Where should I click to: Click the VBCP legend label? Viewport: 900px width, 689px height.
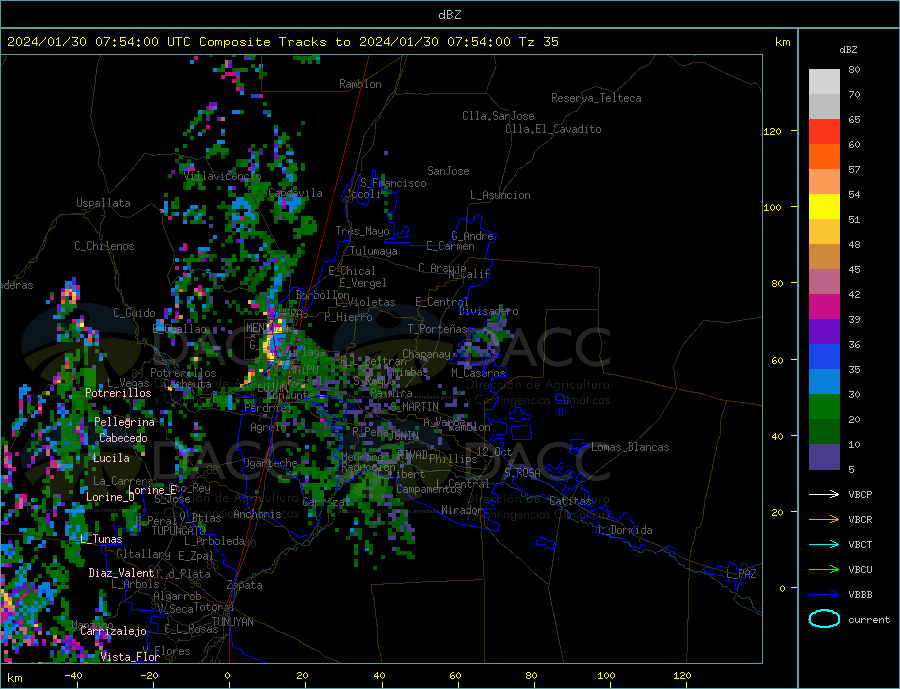[860, 494]
